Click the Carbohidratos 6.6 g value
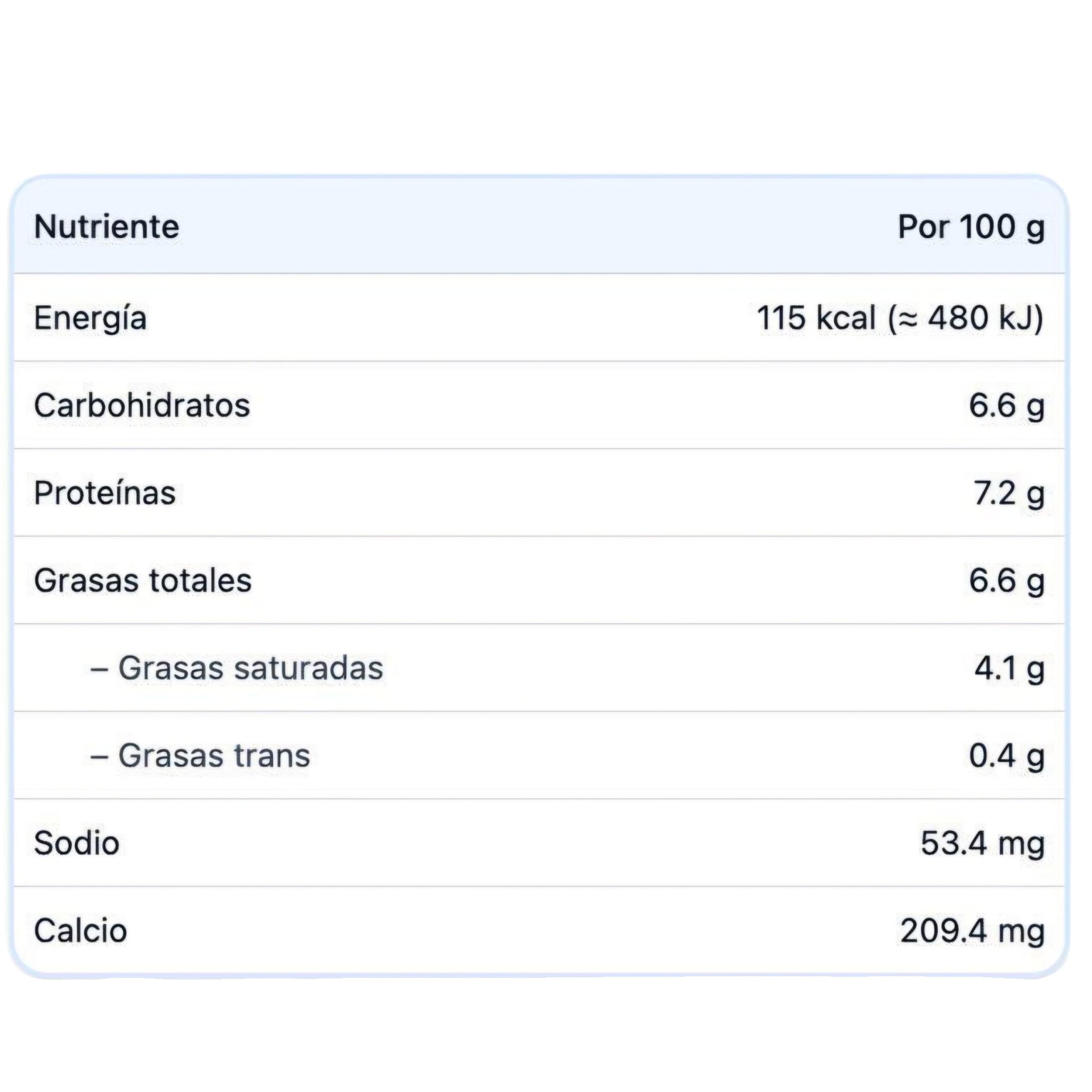The height and width of the screenshot is (1092, 1092). [1006, 406]
